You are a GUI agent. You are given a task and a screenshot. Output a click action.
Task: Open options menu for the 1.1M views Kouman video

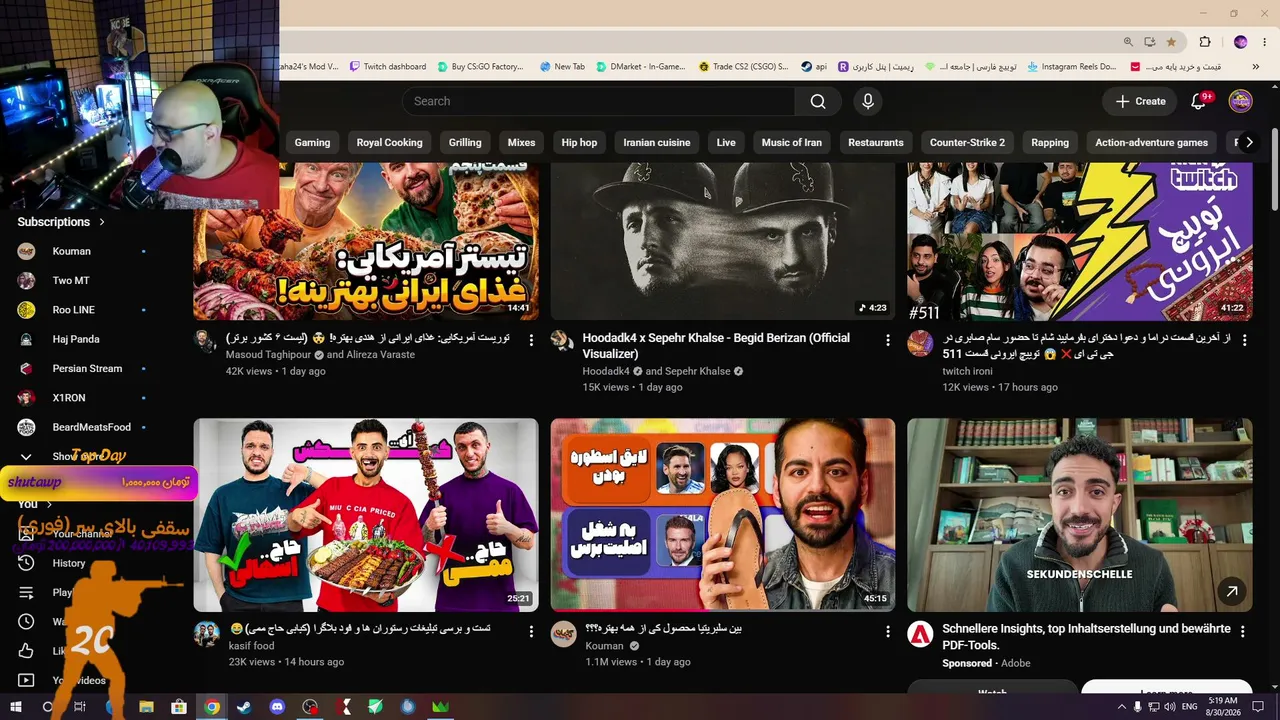click(888, 632)
